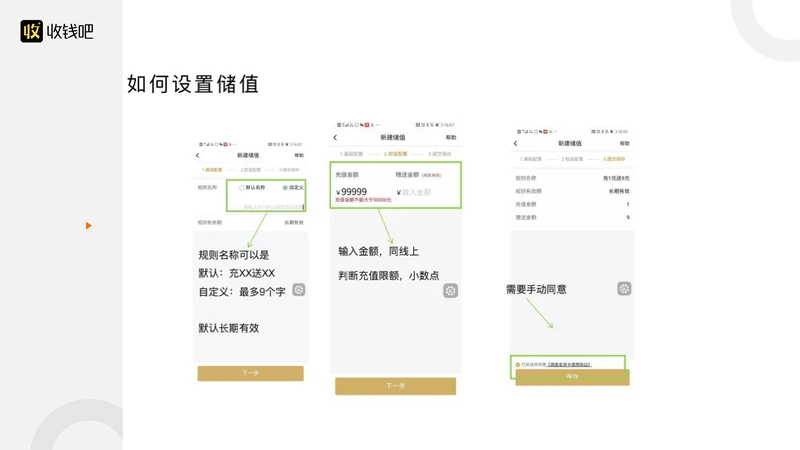Select 1.基础配置 step on the ¥99999 screen
The height and width of the screenshot is (450, 800).
(x=352, y=154)
